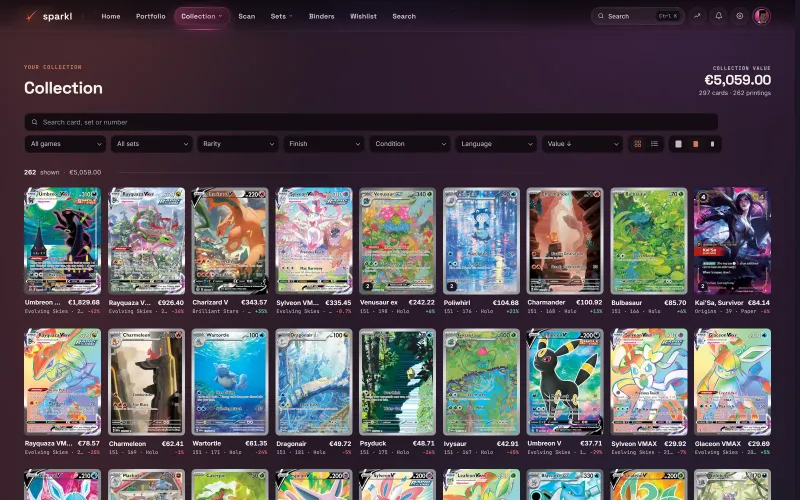Image resolution: width=800 pixels, height=500 pixels.
Task: Open the trending chart icon in the header
Action: pos(697,16)
